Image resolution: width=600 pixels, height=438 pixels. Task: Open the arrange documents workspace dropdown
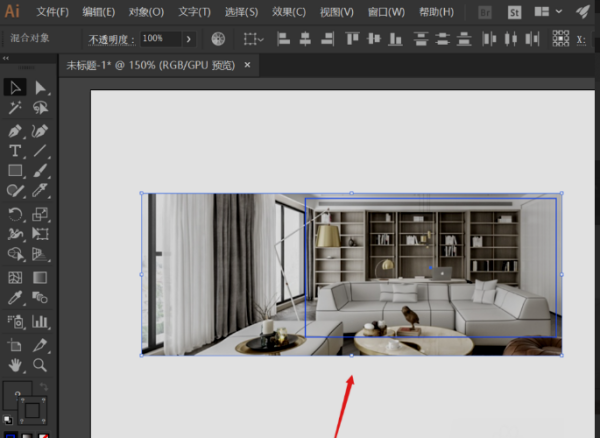548,12
